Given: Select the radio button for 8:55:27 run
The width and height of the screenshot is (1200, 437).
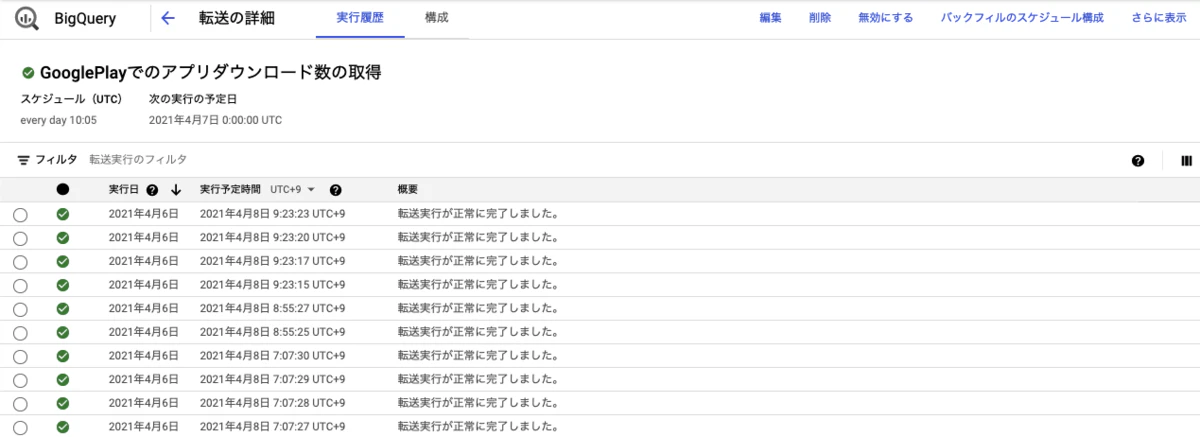Looking at the screenshot, I should point(21,309).
